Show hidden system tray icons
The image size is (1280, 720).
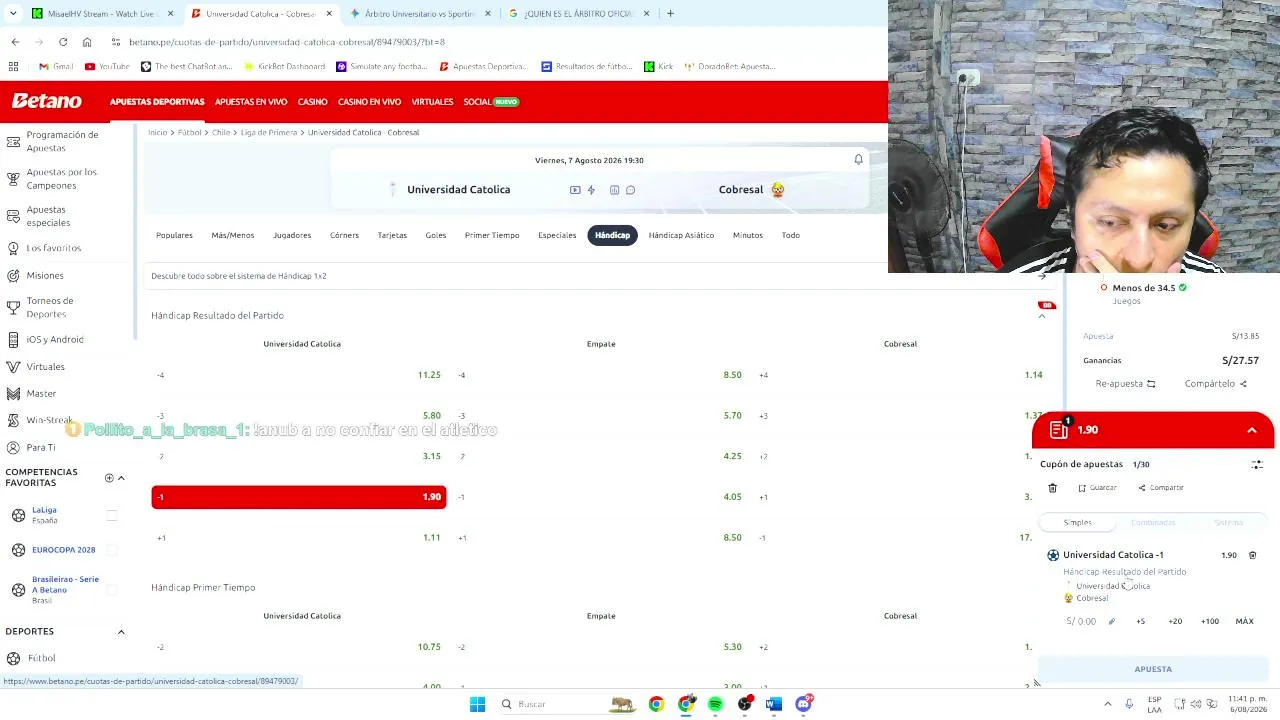click(x=1107, y=704)
